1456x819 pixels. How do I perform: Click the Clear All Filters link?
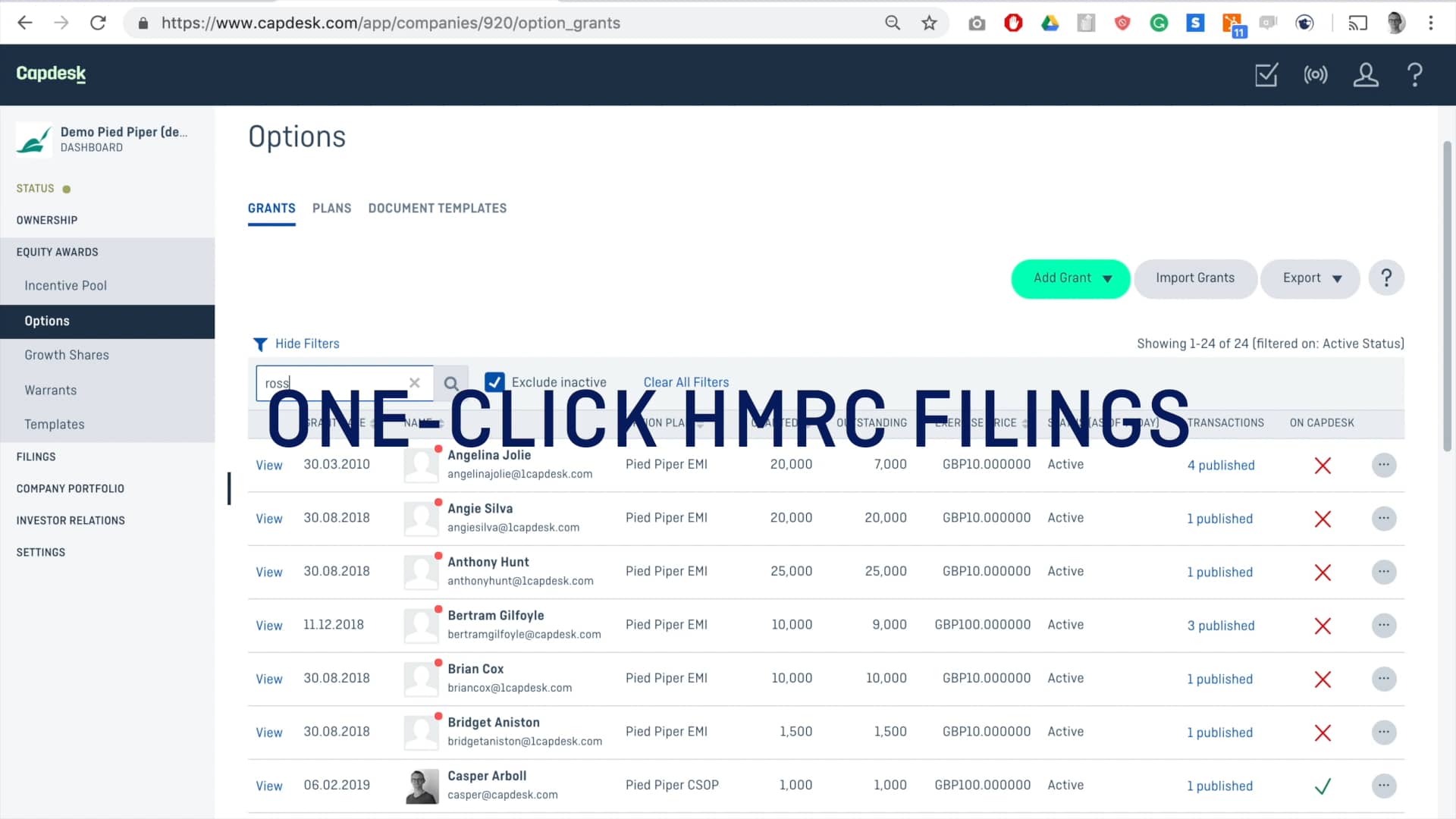(x=686, y=382)
